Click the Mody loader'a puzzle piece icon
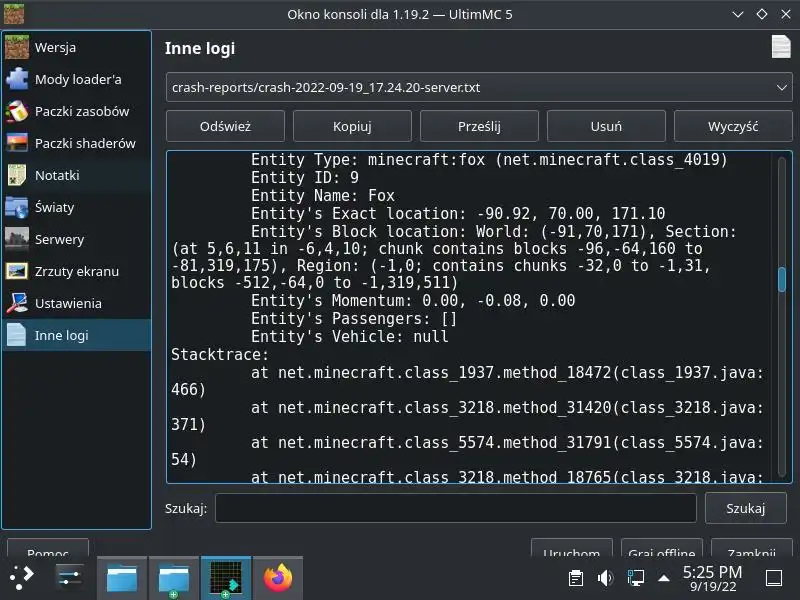Image resolution: width=800 pixels, height=600 pixels. tap(17, 80)
